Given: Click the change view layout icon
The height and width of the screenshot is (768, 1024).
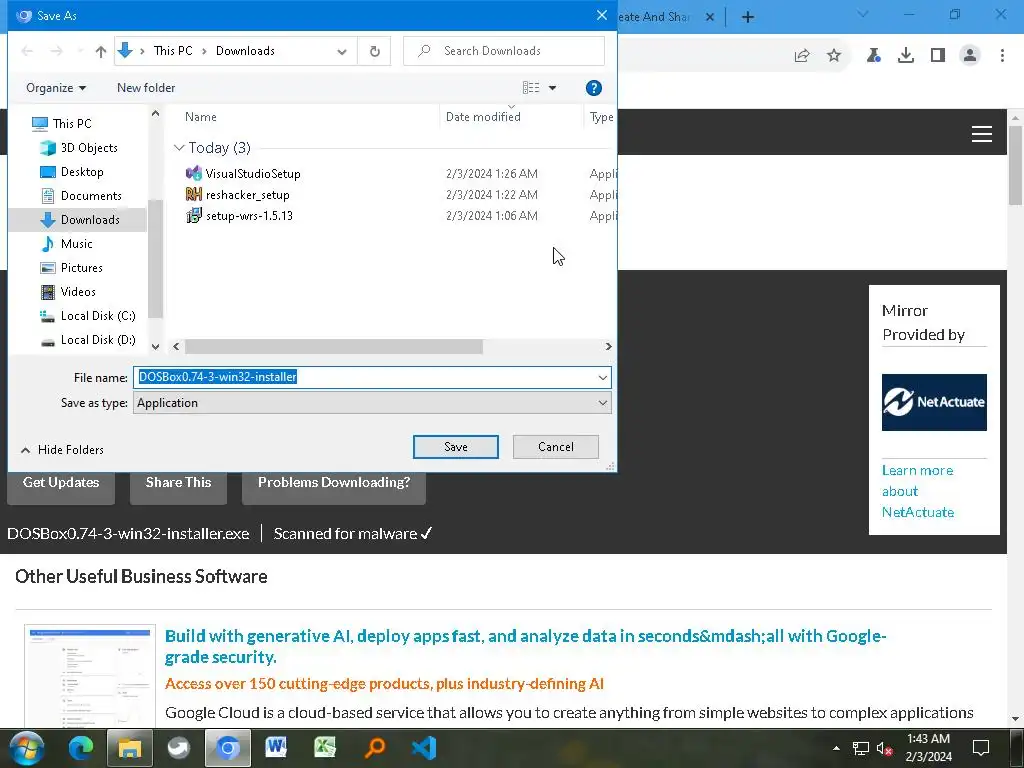Looking at the screenshot, I should tap(531, 88).
